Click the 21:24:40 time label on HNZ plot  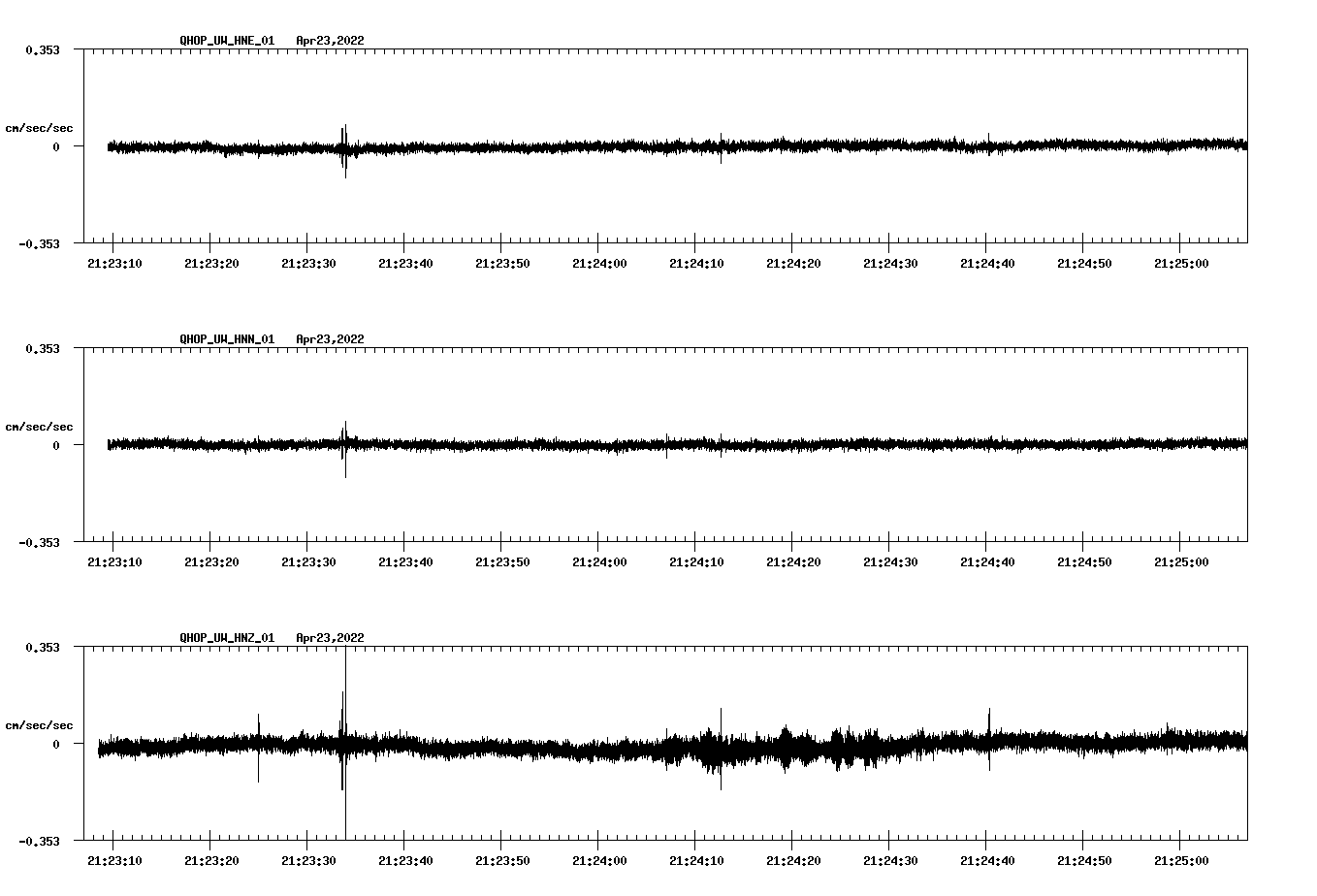pyautogui.click(x=987, y=861)
